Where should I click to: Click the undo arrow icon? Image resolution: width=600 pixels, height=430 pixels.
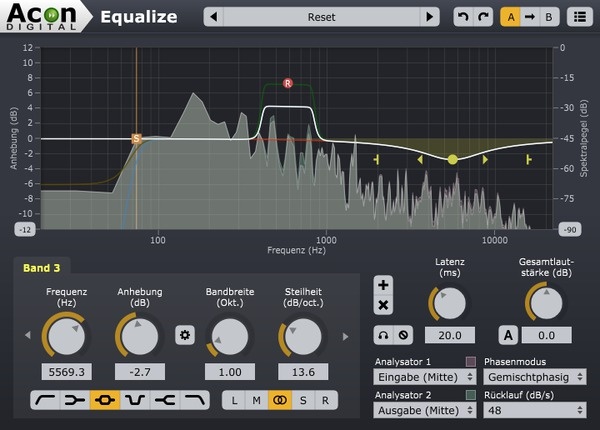point(461,17)
